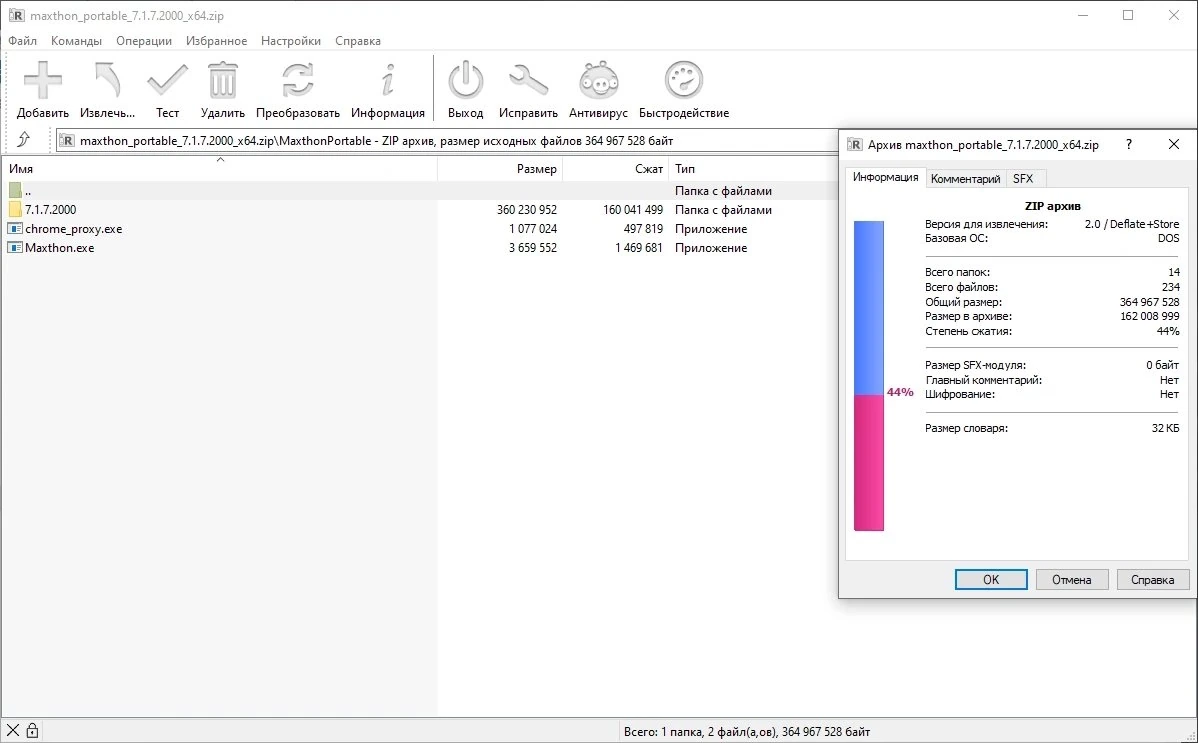This screenshot has height=743, width=1198.
Task: Click the Исправить wrench icon
Action: click(x=528, y=80)
